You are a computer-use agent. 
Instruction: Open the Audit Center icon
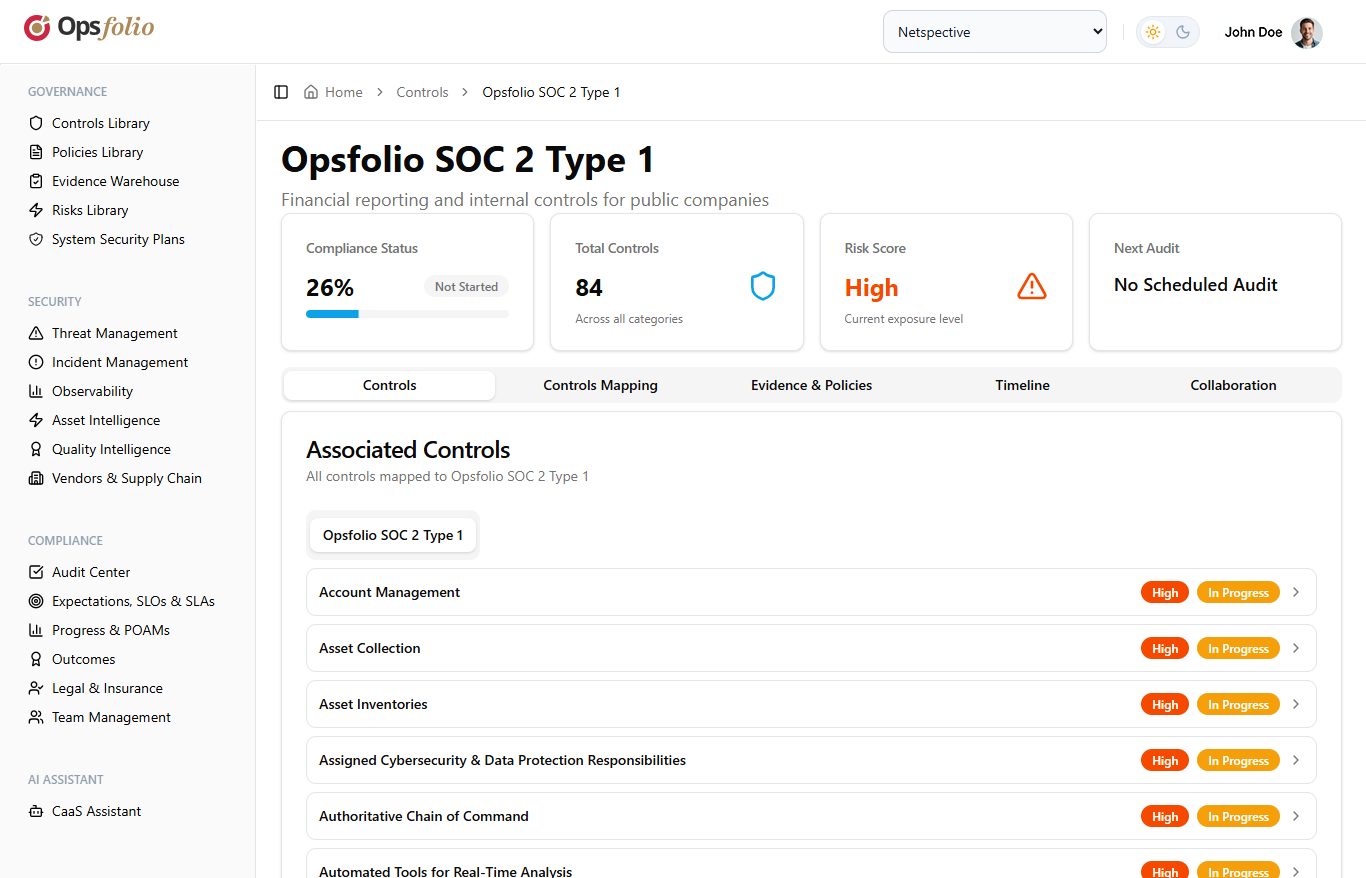tap(35, 571)
